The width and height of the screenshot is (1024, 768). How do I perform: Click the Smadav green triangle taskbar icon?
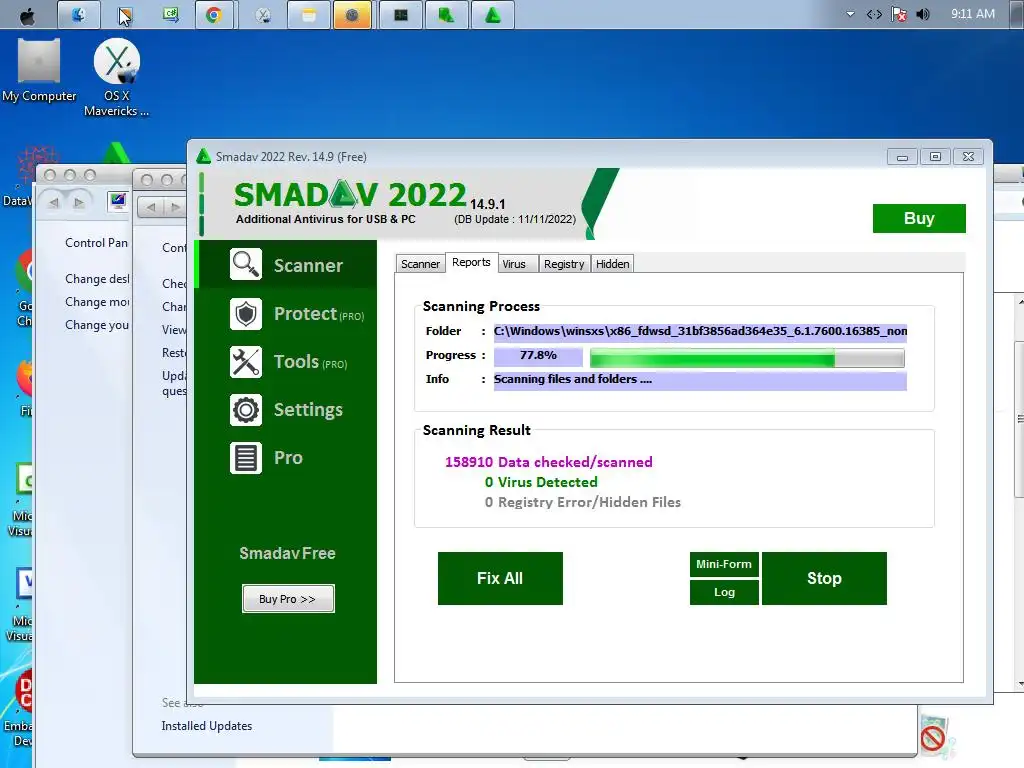pos(492,15)
